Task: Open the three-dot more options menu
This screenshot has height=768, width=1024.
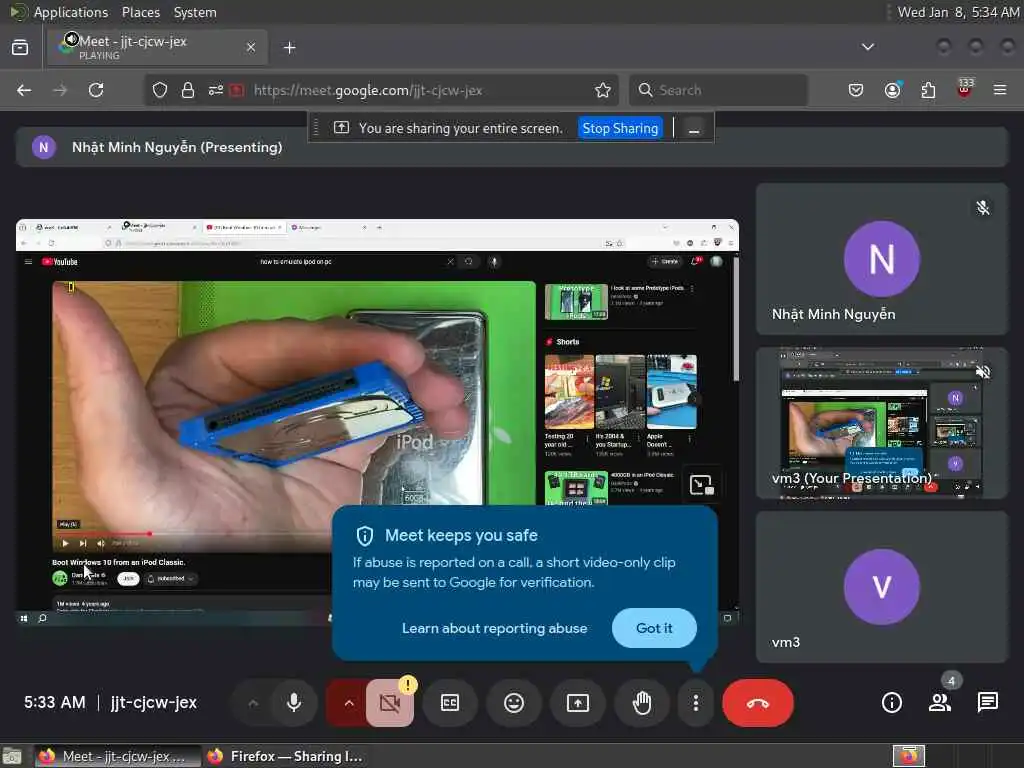Action: (696, 703)
